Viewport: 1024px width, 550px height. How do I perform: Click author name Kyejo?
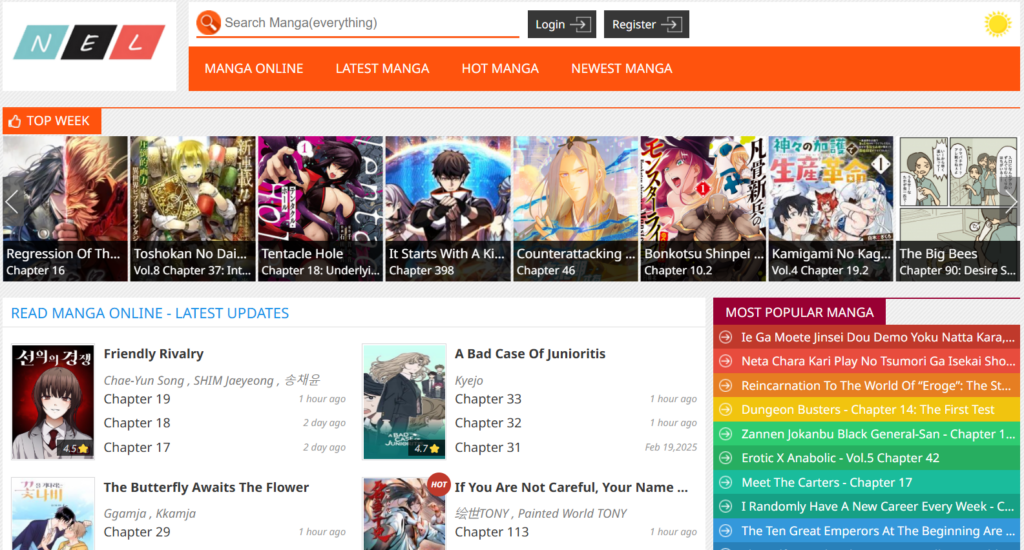(469, 381)
